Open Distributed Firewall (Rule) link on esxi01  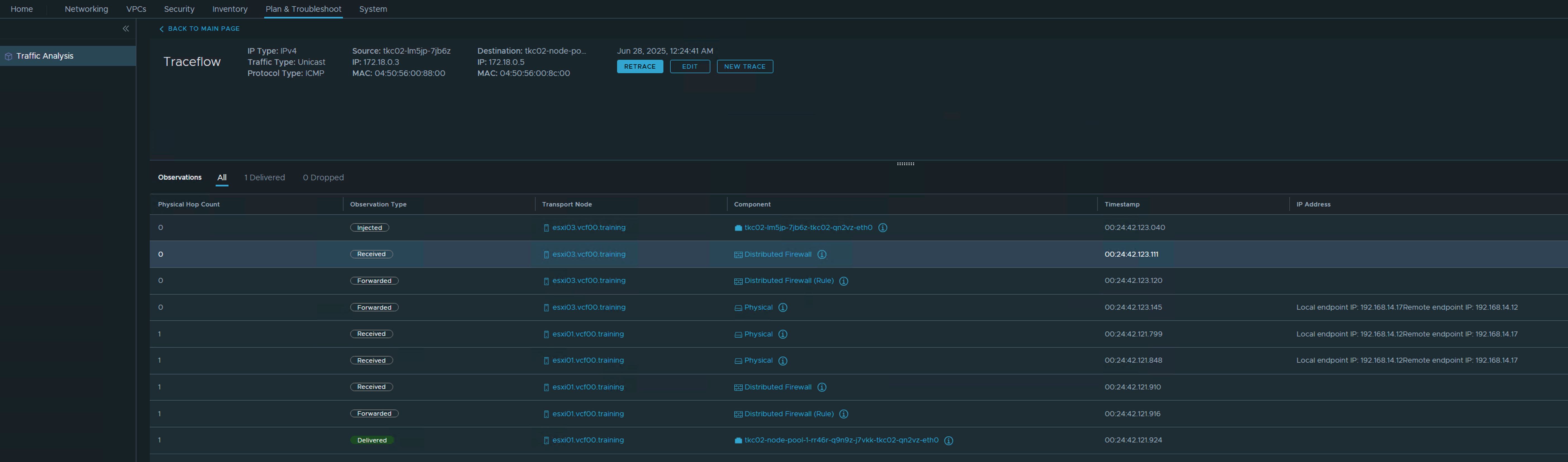pos(789,413)
